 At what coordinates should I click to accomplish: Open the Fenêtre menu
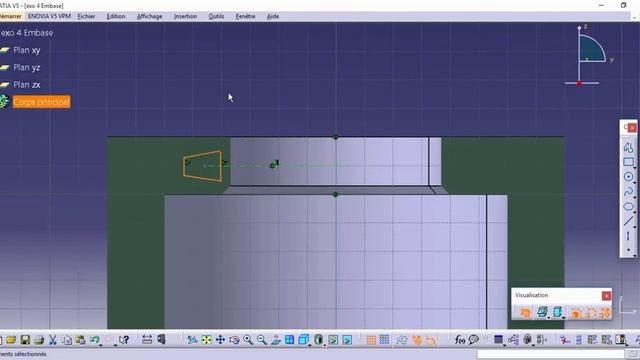tap(245, 16)
